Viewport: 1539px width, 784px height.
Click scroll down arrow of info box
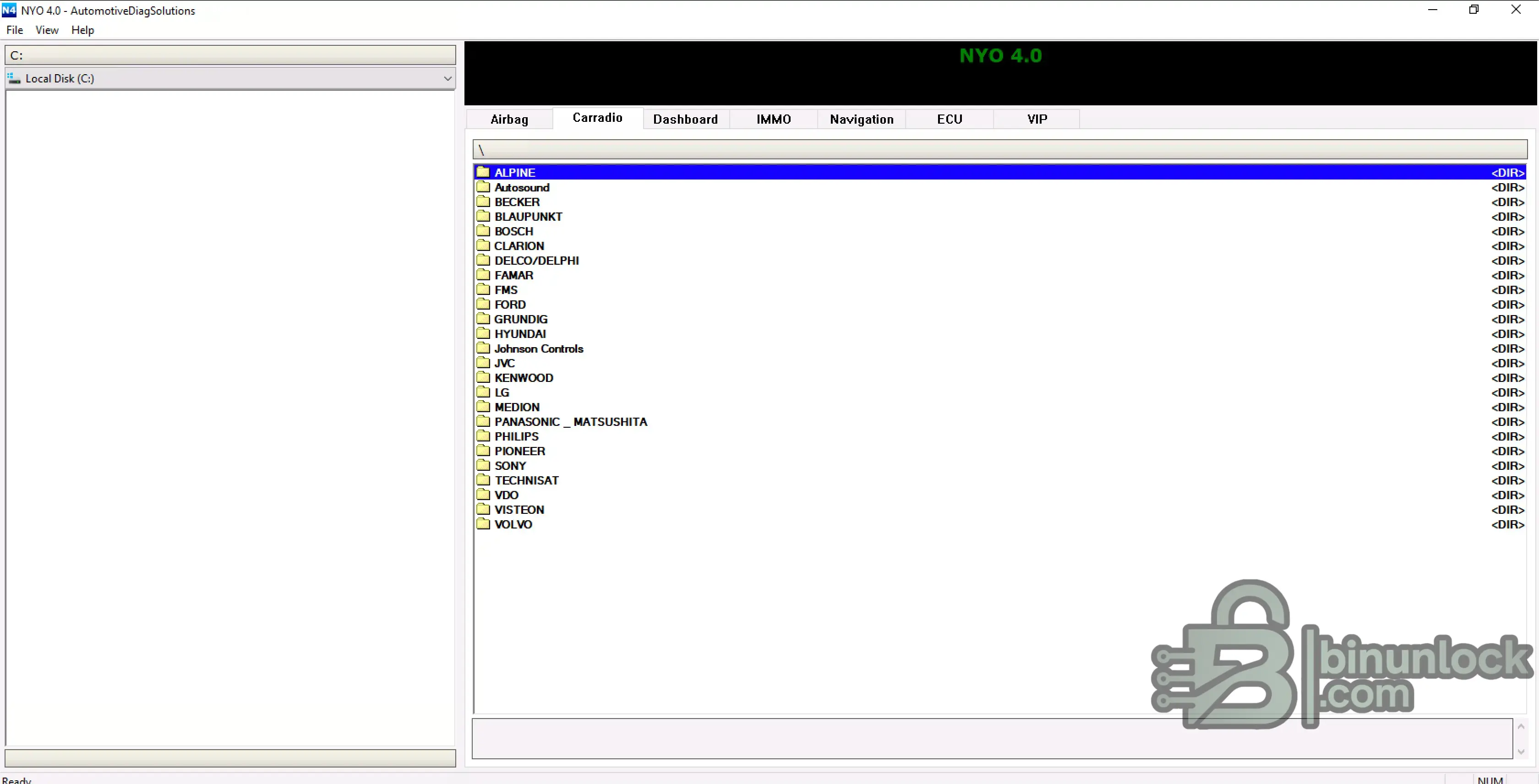[1521, 751]
